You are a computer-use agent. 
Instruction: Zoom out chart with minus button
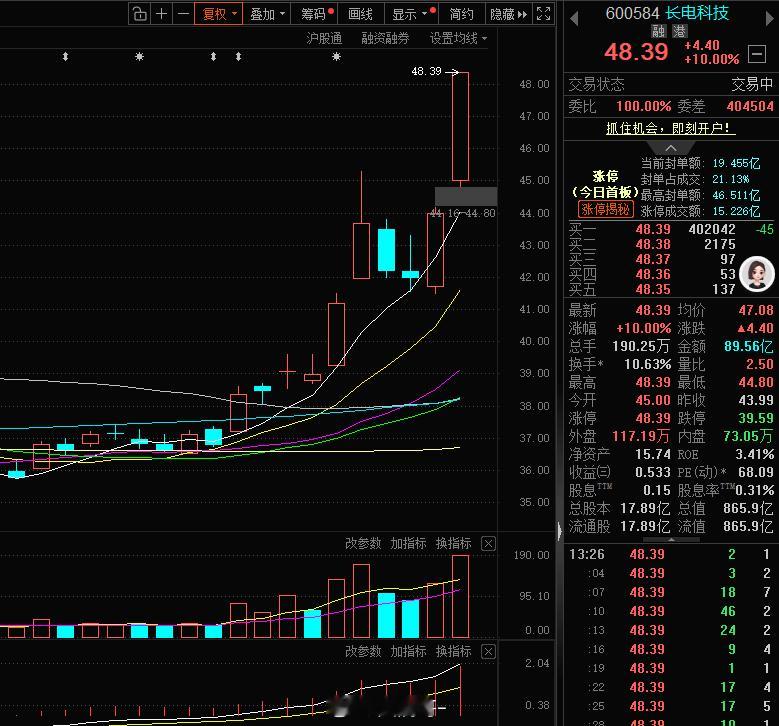click(183, 13)
